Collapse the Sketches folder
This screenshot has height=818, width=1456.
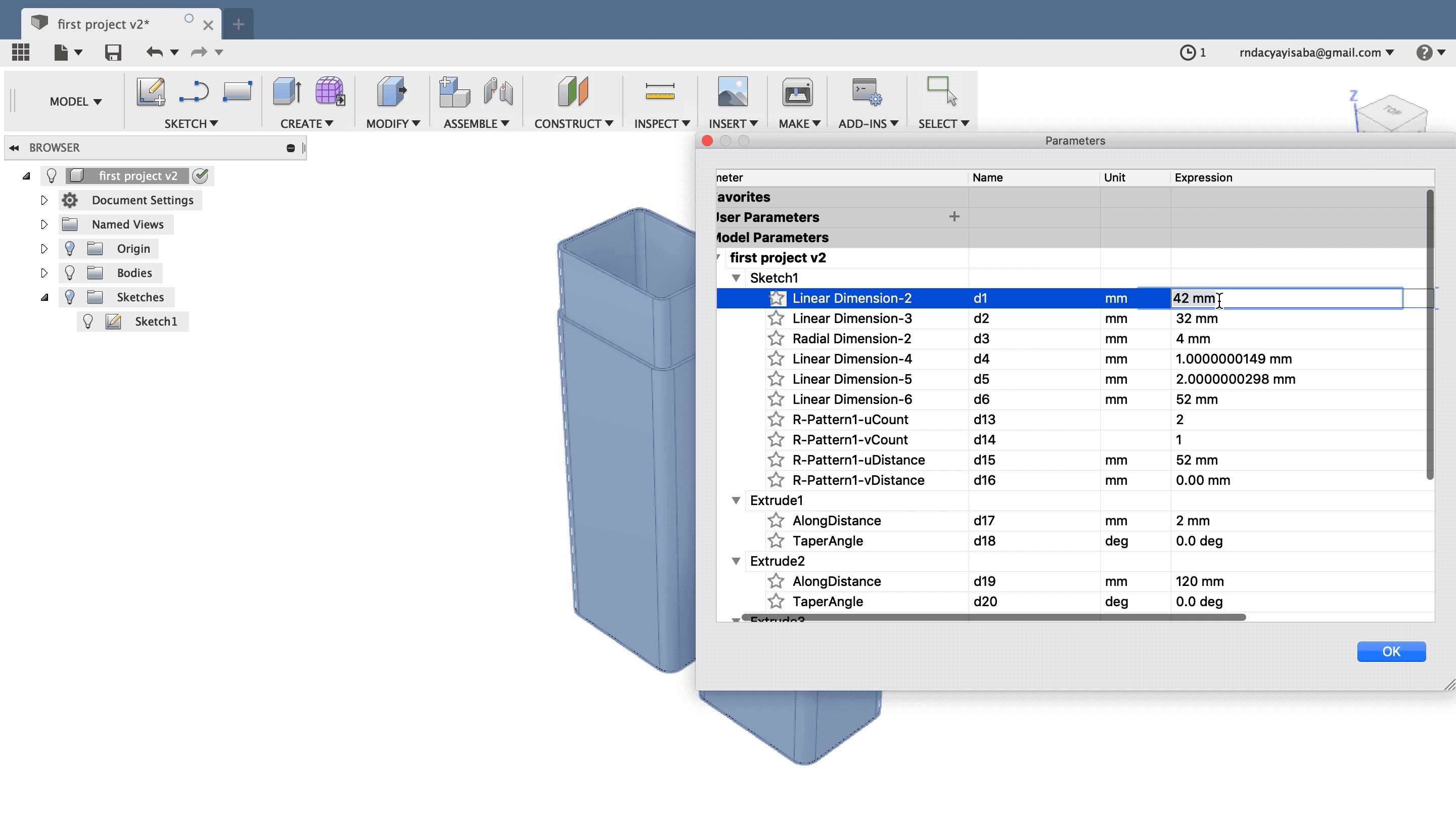(44, 297)
